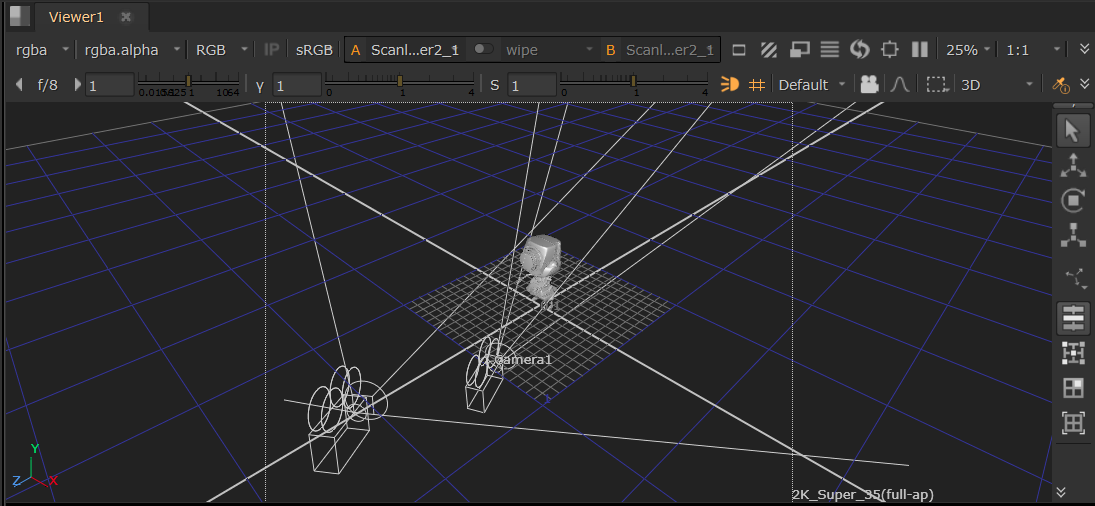Activate the Translate (move) tool
Screen dimensions: 1095x506
[x=1073, y=166]
